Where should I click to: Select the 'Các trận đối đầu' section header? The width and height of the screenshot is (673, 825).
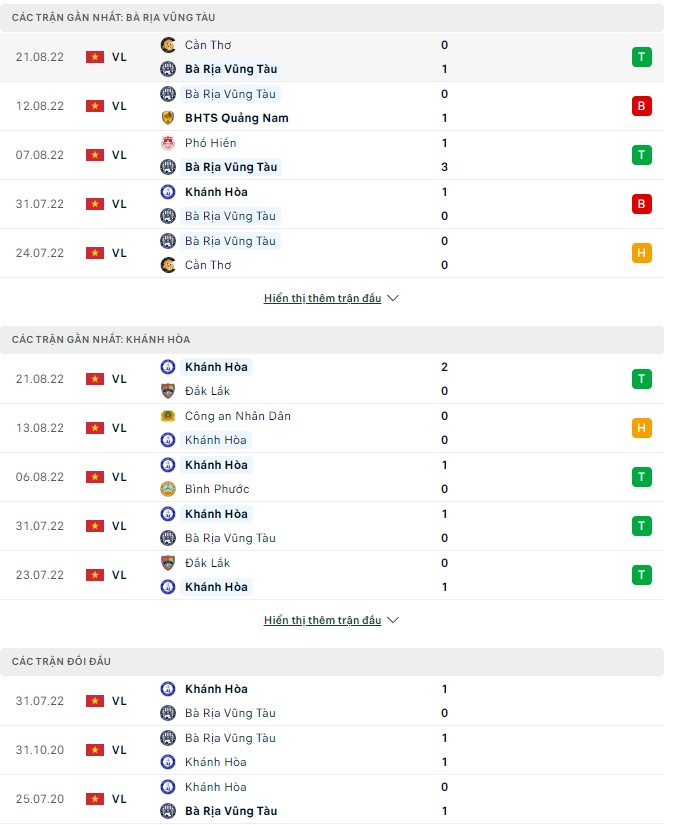(x=62, y=662)
